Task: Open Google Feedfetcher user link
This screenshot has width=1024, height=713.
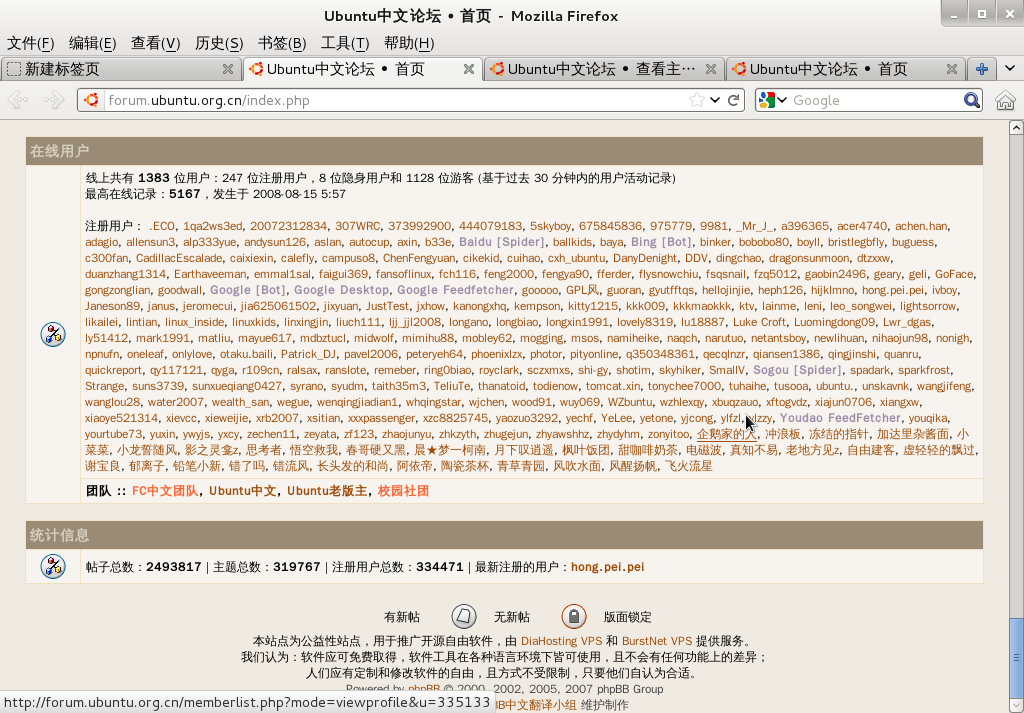Action: (455, 290)
